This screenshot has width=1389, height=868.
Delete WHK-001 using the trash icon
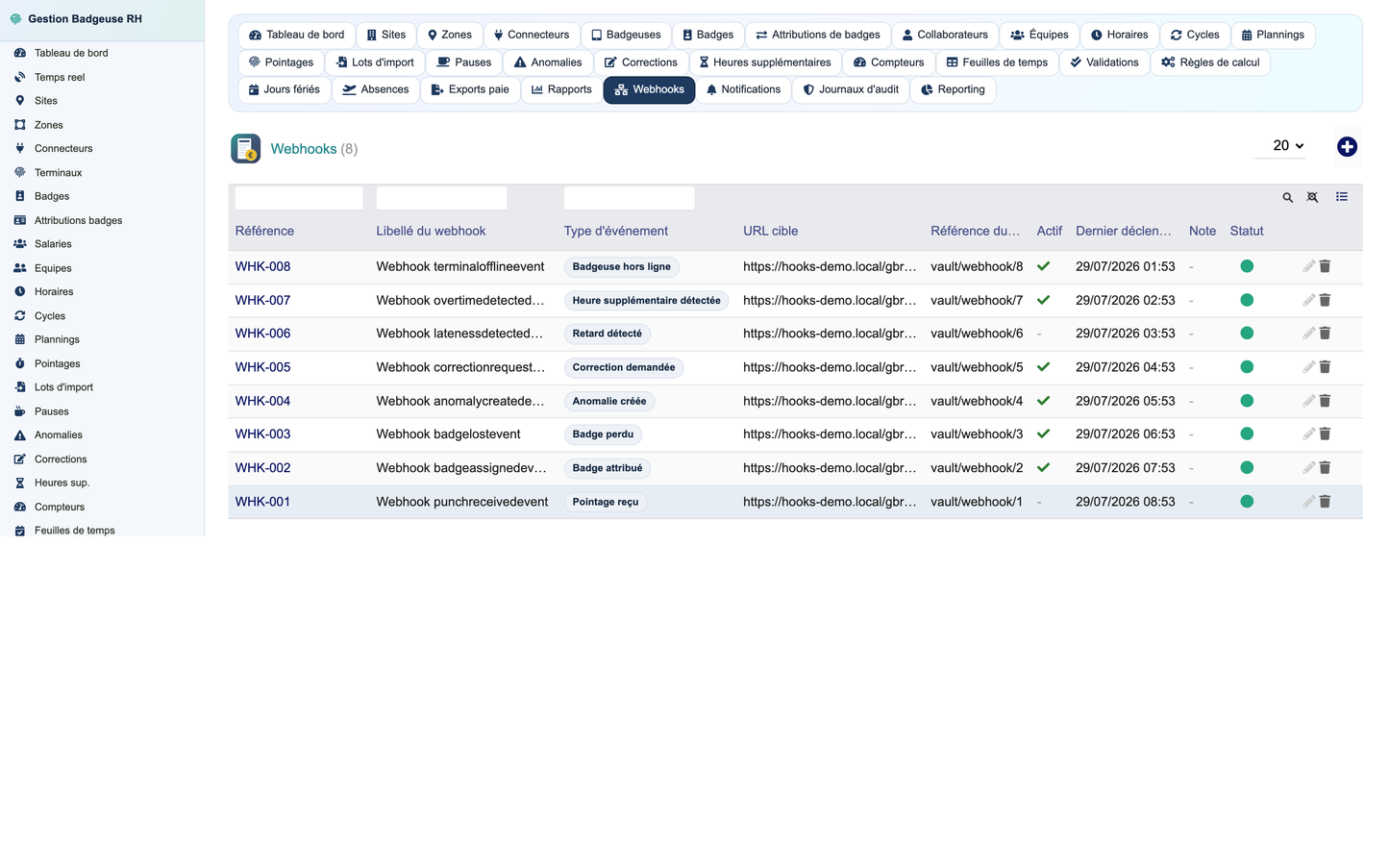[1325, 502]
